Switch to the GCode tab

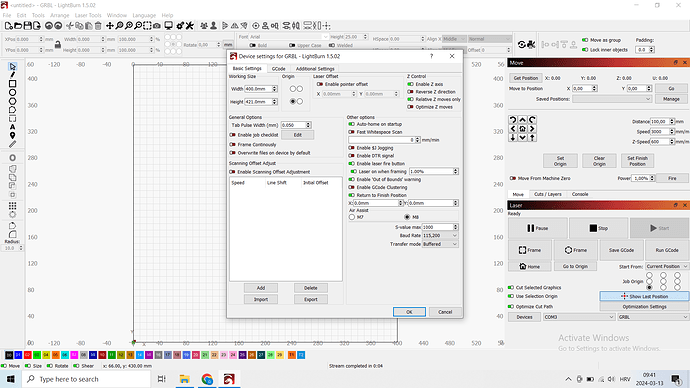[279, 69]
